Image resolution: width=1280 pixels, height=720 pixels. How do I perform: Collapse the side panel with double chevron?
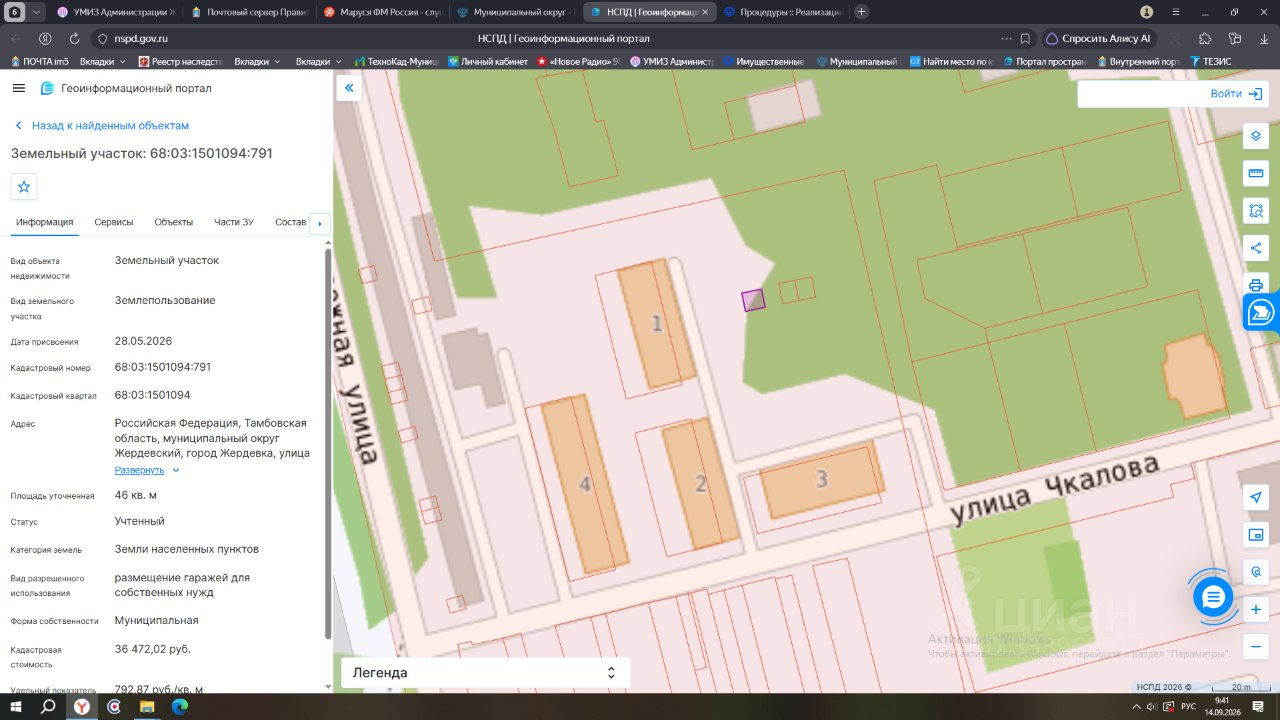[x=349, y=88]
